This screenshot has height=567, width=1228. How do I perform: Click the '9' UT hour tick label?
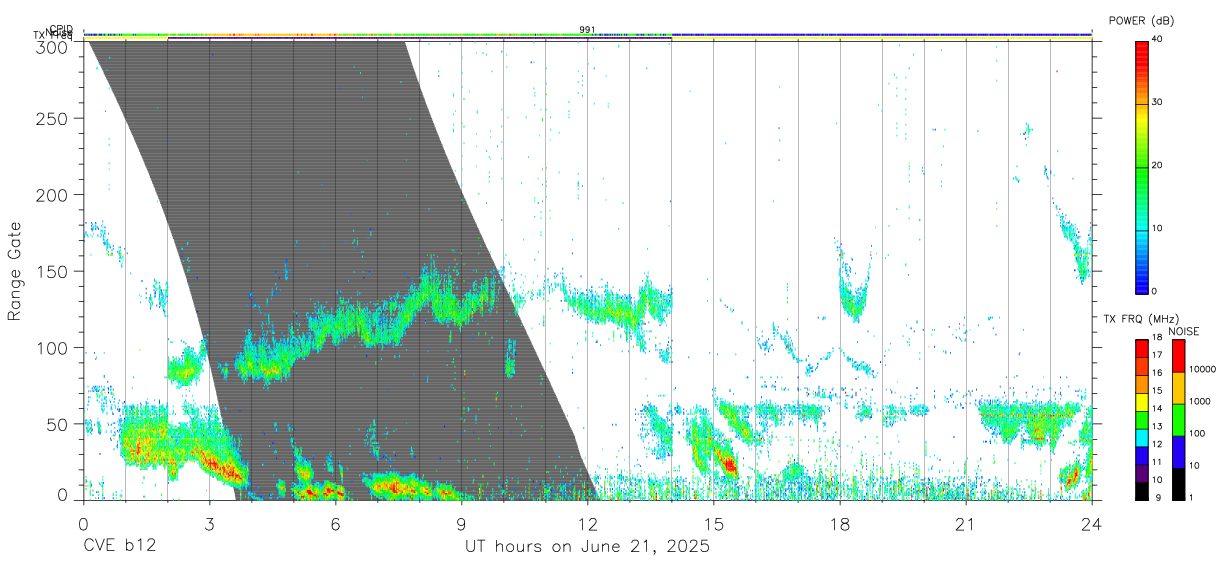coord(462,524)
